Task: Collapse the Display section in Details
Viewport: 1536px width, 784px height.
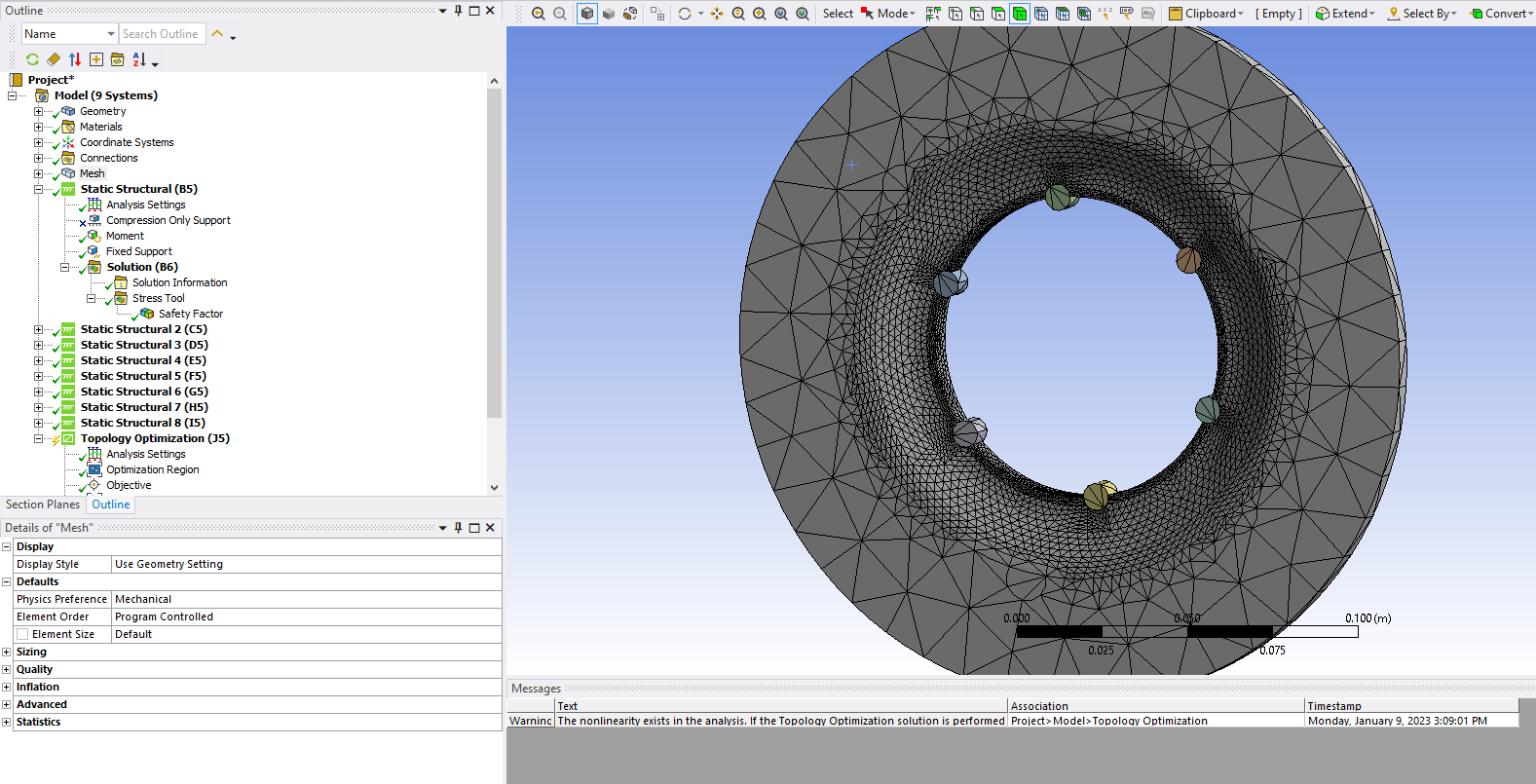Action: tap(6, 546)
